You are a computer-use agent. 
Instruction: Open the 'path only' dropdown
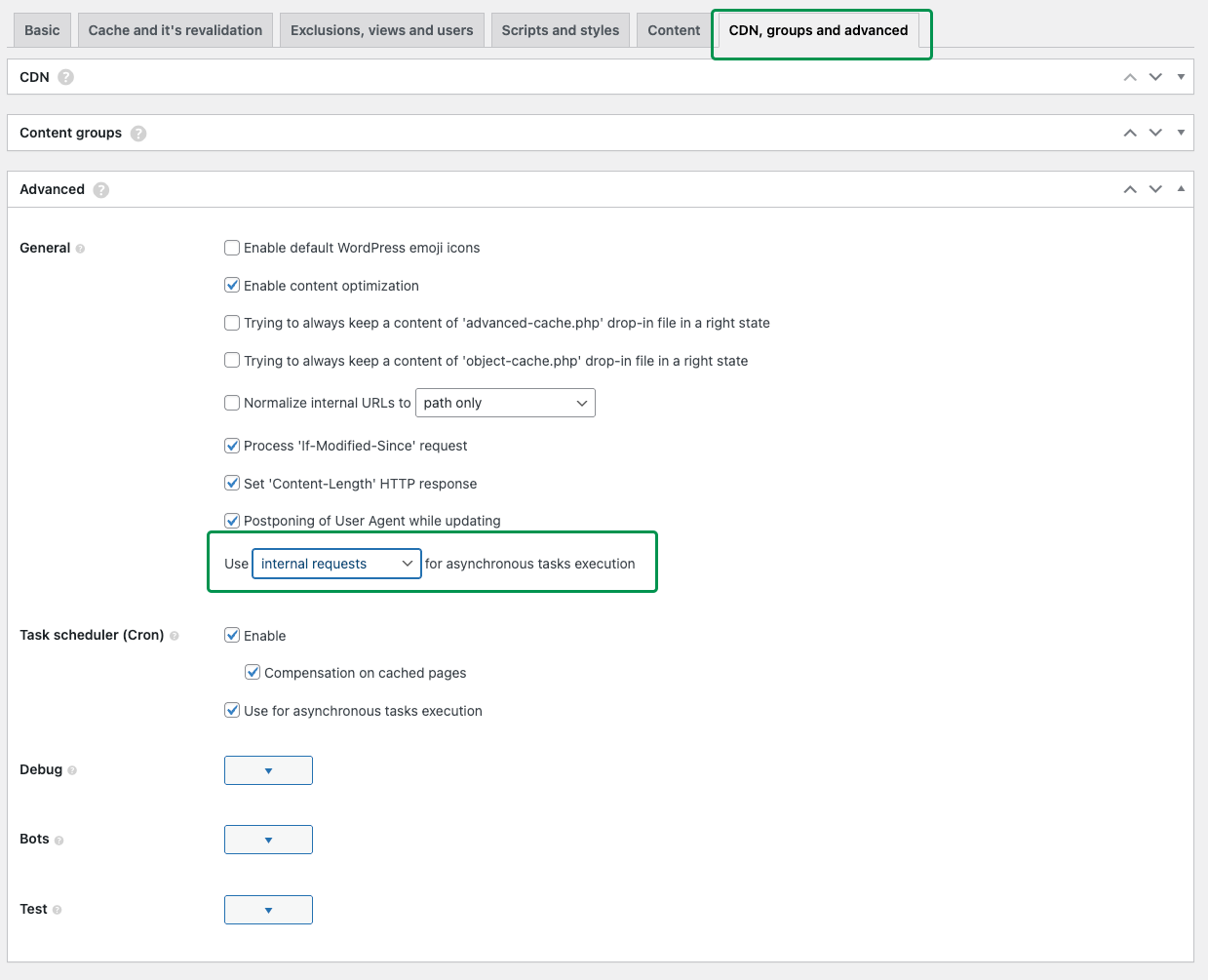click(505, 403)
